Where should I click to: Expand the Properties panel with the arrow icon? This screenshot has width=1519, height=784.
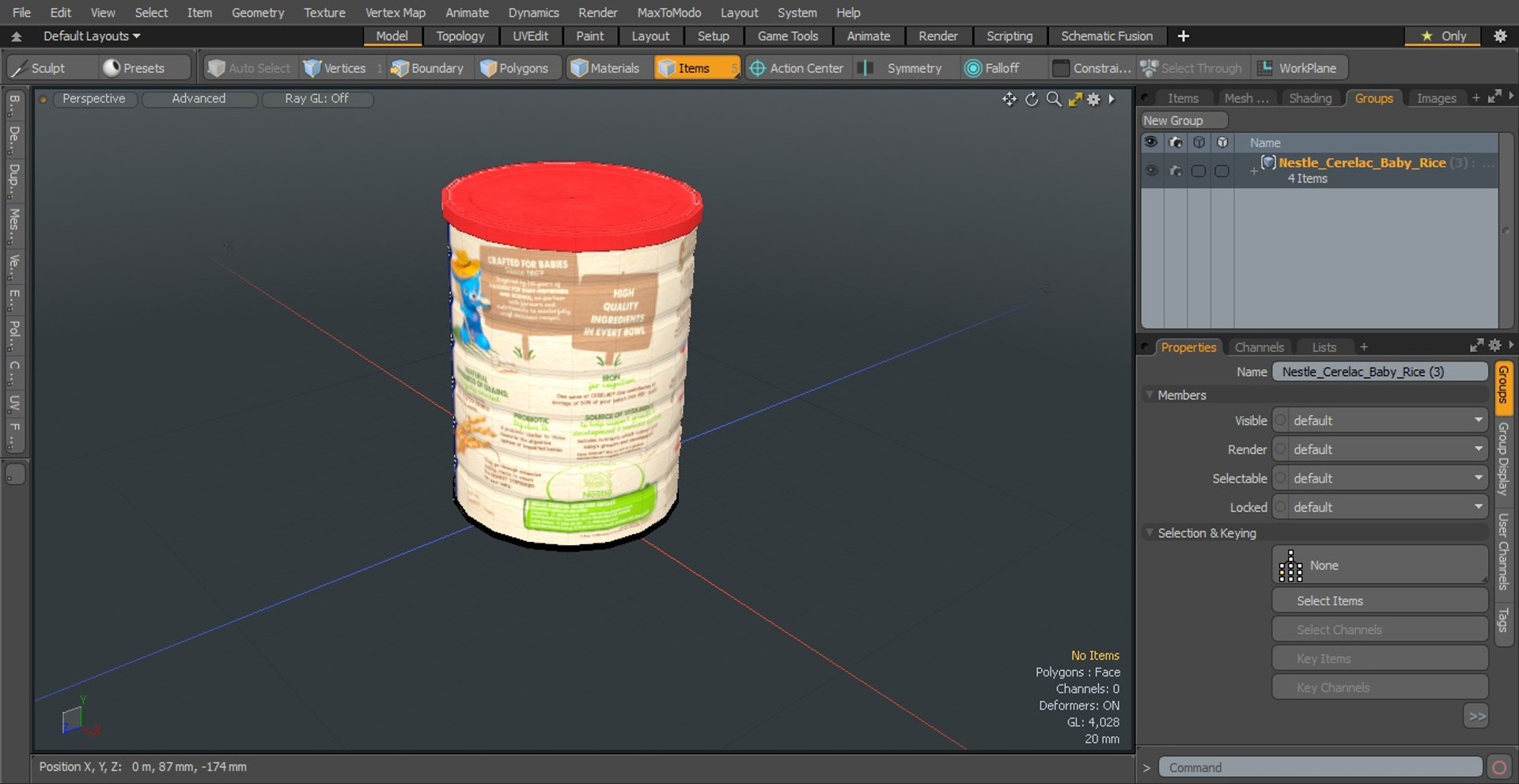(1511, 345)
